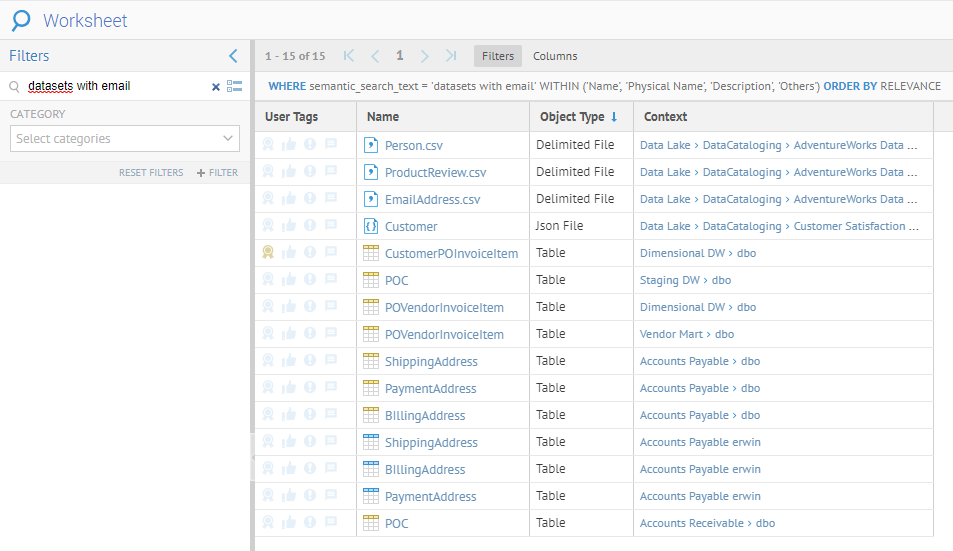Click the + FILTER button
The width and height of the screenshot is (953, 551).
tap(217, 173)
